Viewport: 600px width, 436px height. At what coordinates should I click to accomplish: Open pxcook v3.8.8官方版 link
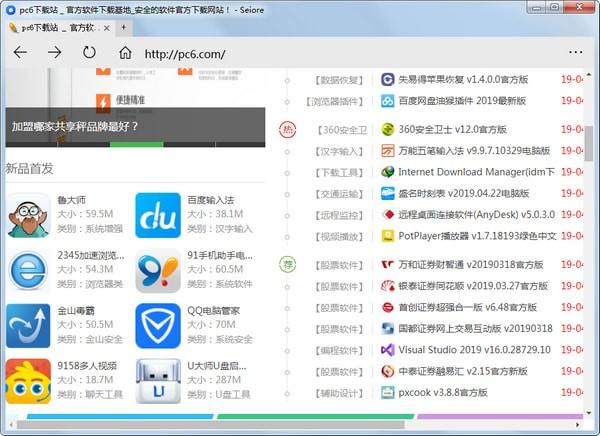pos(443,393)
